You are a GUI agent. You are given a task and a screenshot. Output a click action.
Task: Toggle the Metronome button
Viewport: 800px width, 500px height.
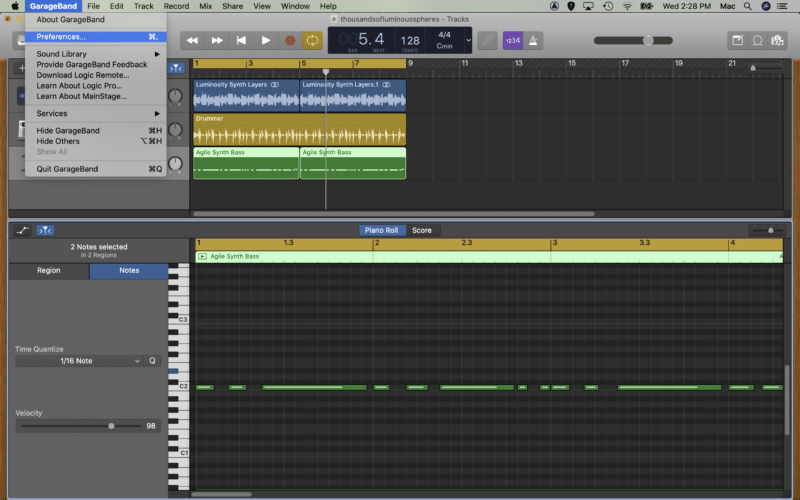(533, 40)
